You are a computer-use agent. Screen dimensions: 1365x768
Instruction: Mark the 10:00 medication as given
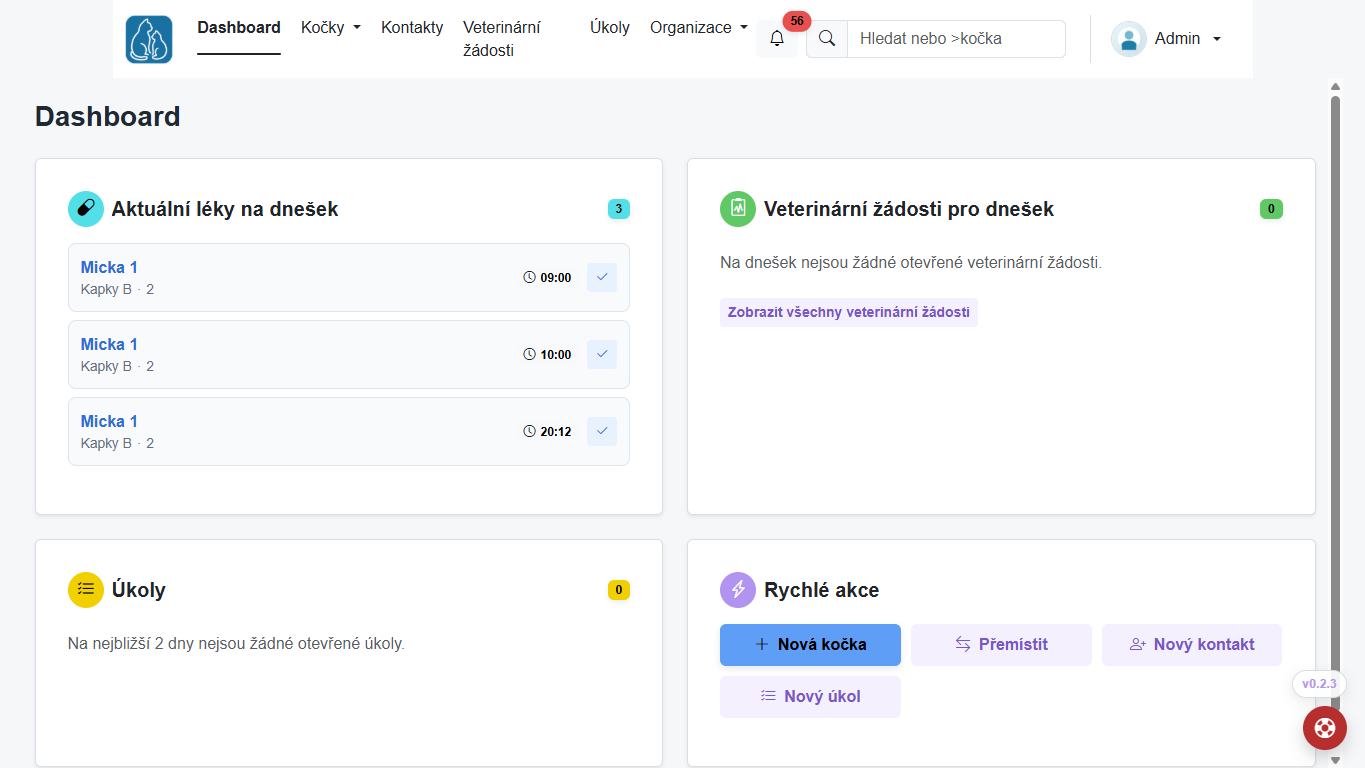(x=602, y=354)
